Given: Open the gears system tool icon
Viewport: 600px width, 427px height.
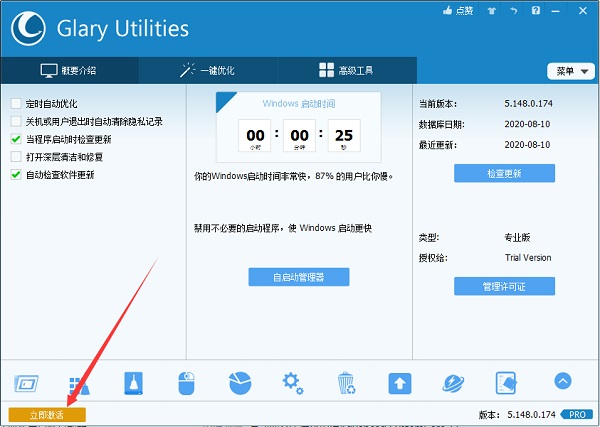Looking at the screenshot, I should tap(293, 383).
